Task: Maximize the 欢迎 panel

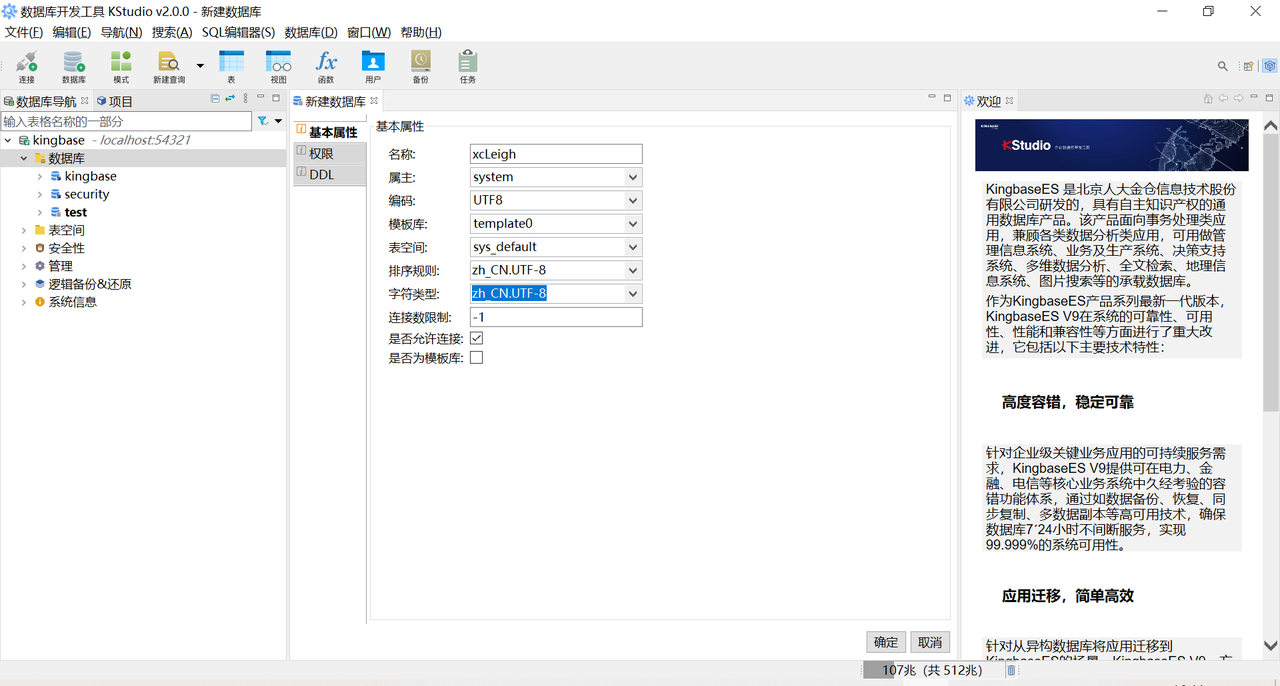Action: 1269,98
